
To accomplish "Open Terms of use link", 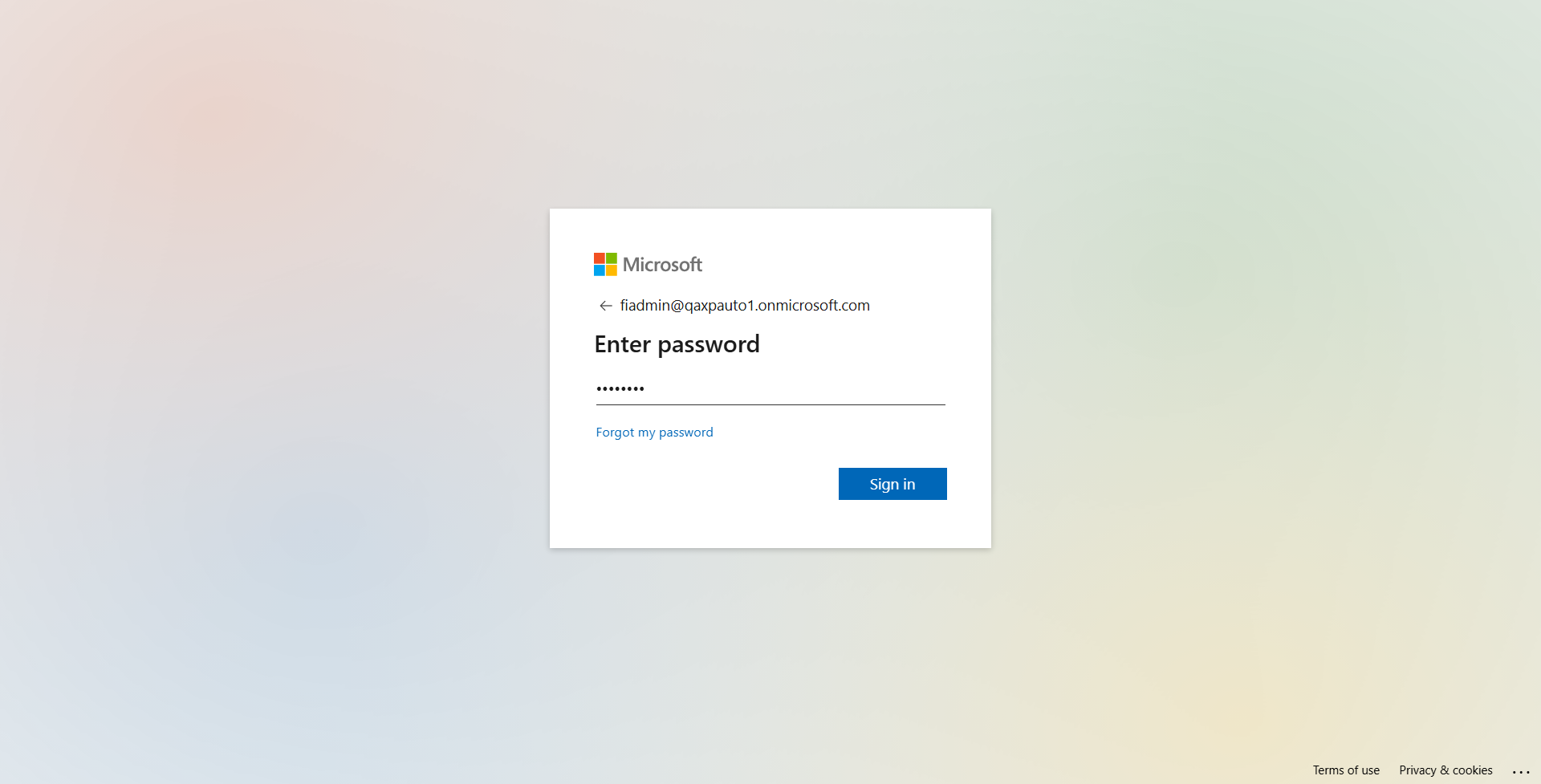I will [1346, 770].
